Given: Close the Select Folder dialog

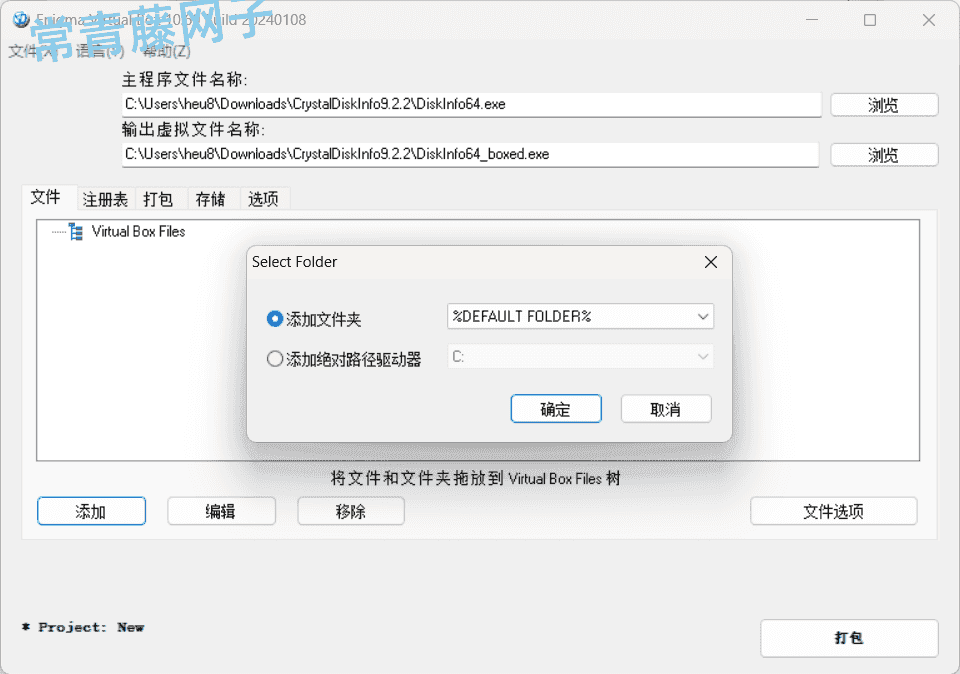Looking at the screenshot, I should point(711,262).
